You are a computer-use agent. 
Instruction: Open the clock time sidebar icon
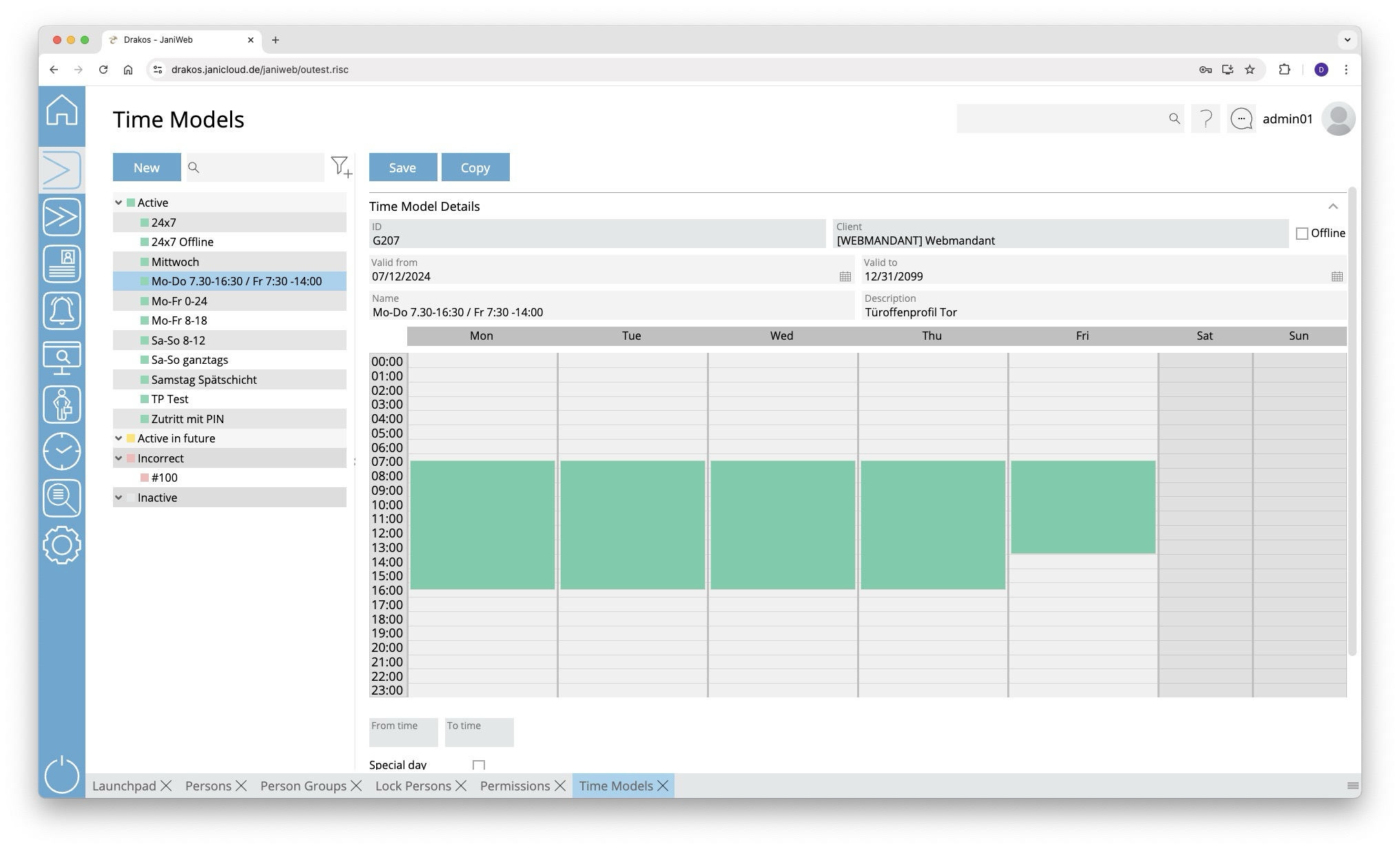click(62, 451)
